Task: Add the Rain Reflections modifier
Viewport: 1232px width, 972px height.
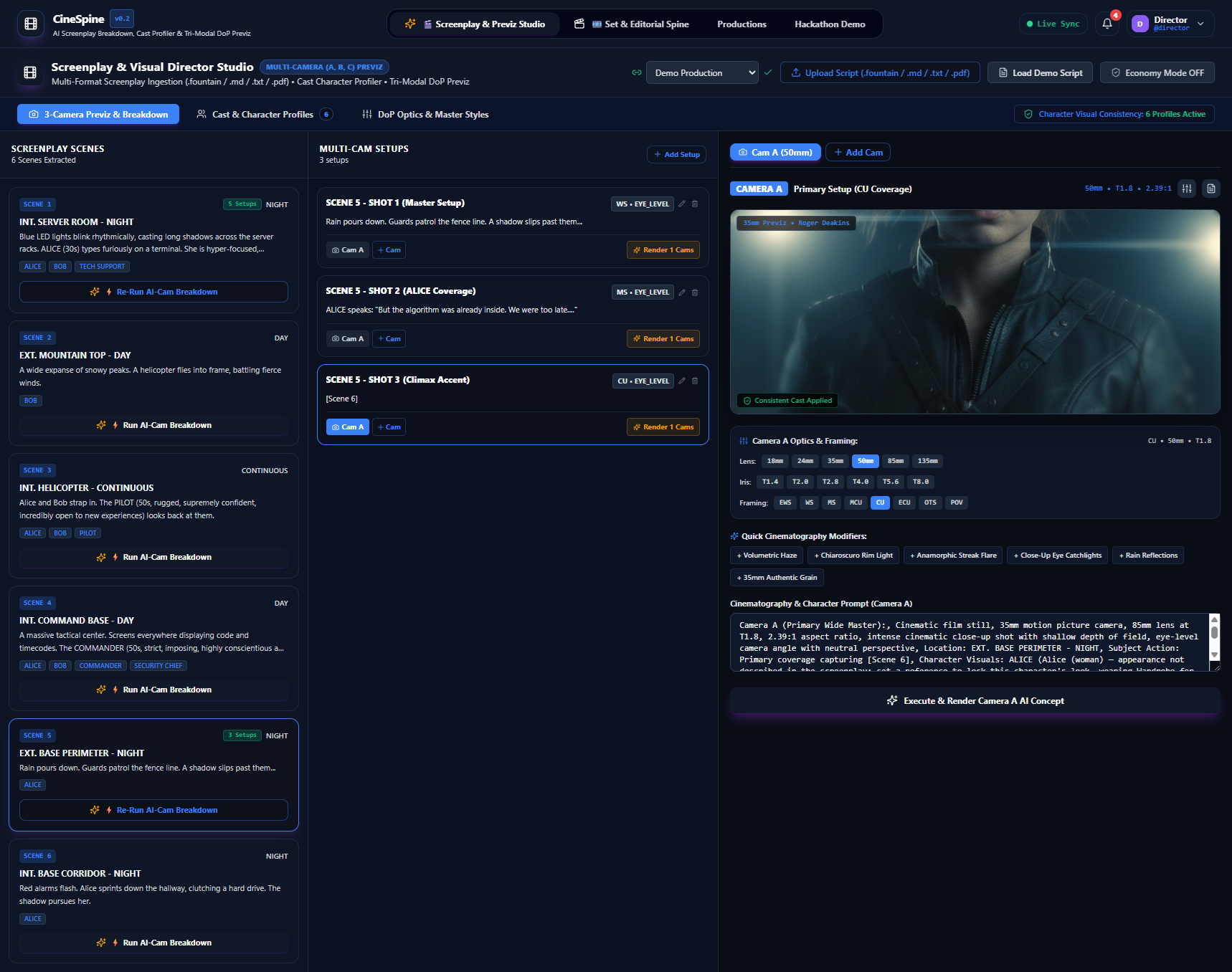Action: click(1148, 556)
